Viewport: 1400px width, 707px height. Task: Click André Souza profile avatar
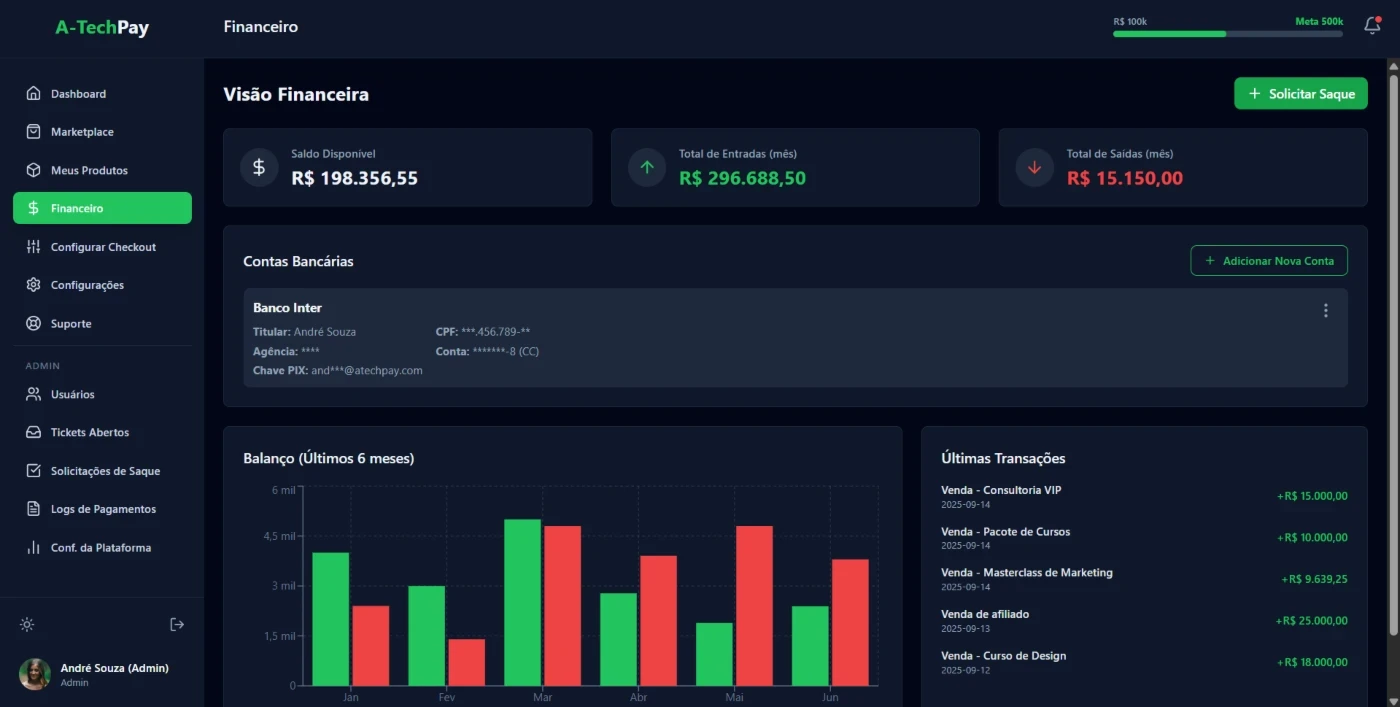(x=35, y=674)
